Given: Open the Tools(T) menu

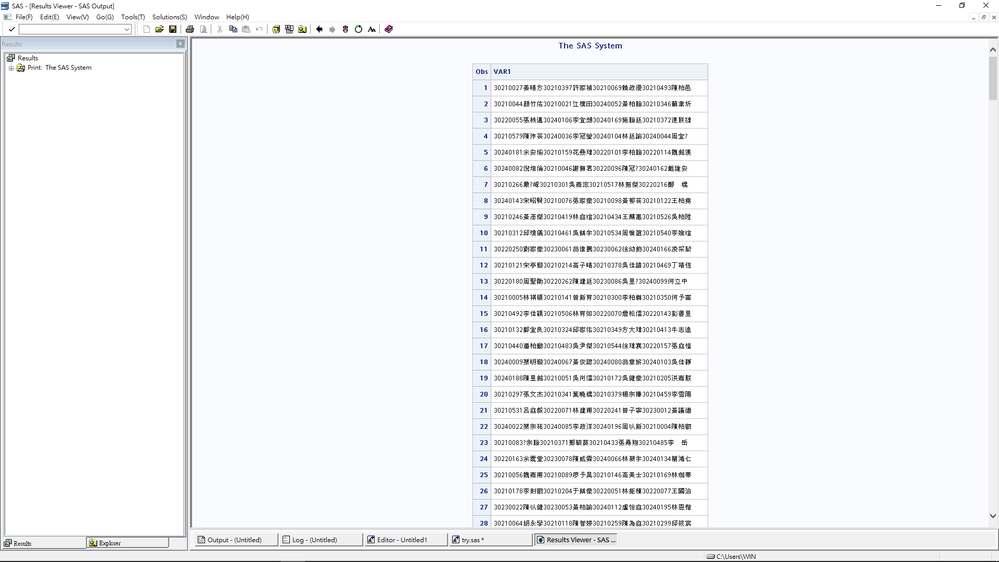Looking at the screenshot, I should pyautogui.click(x=133, y=17).
